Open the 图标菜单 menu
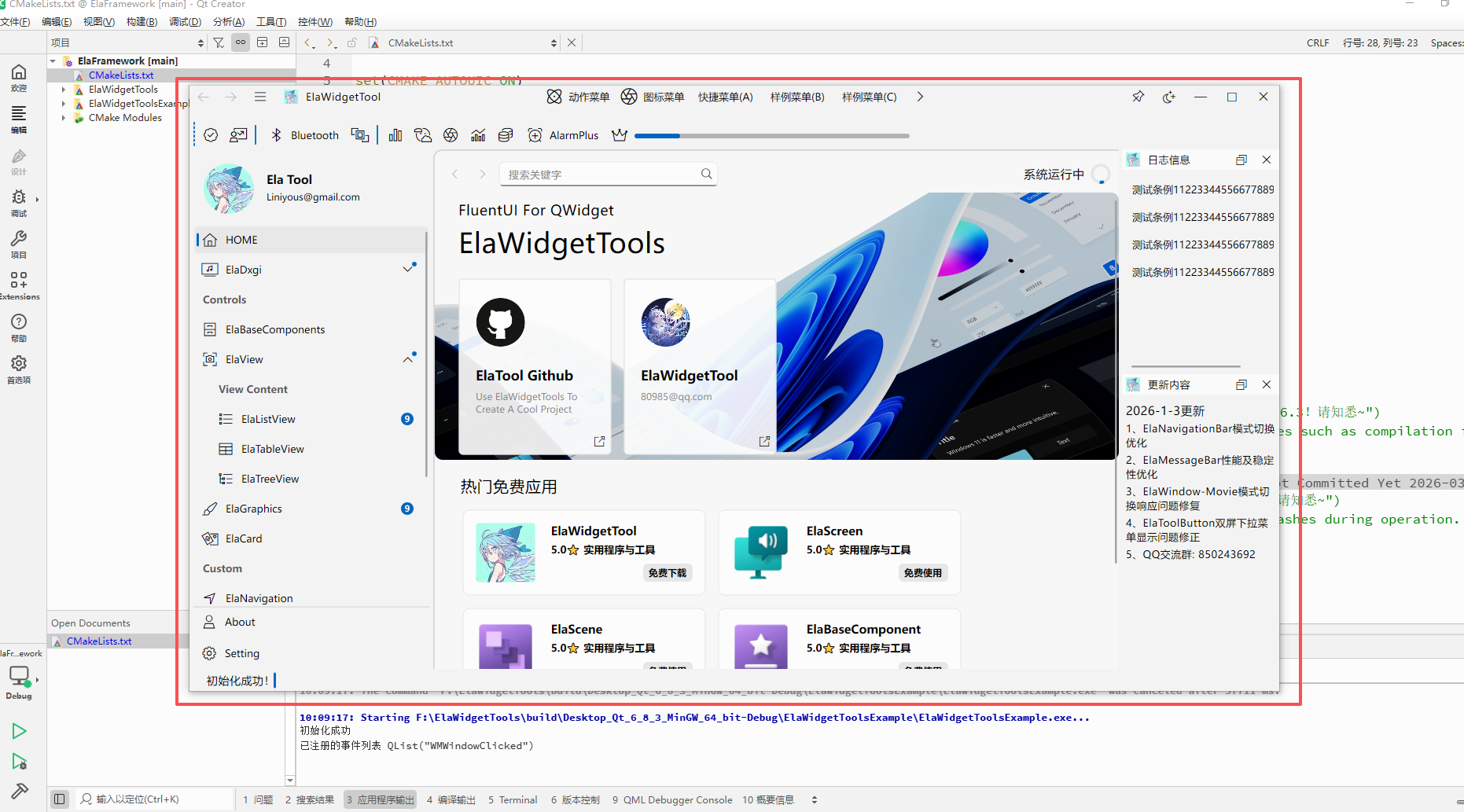 point(653,97)
